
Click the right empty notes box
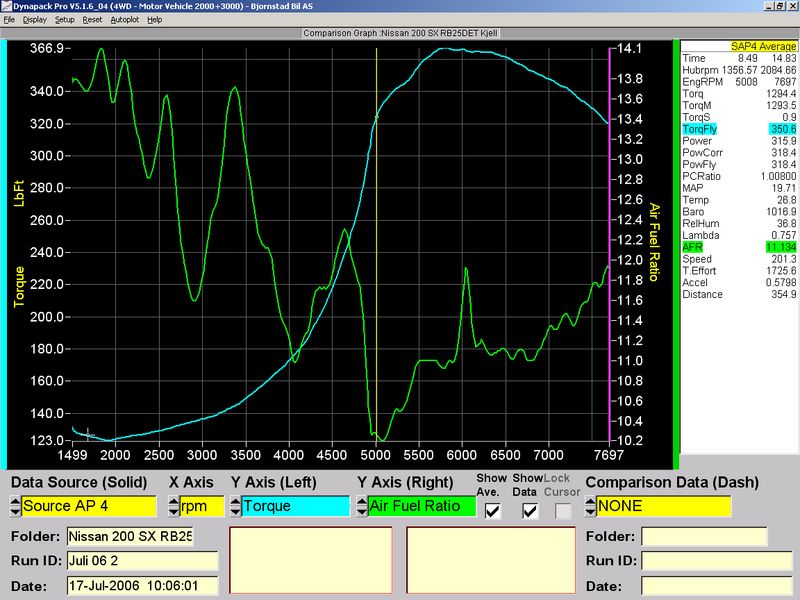[x=491, y=560]
